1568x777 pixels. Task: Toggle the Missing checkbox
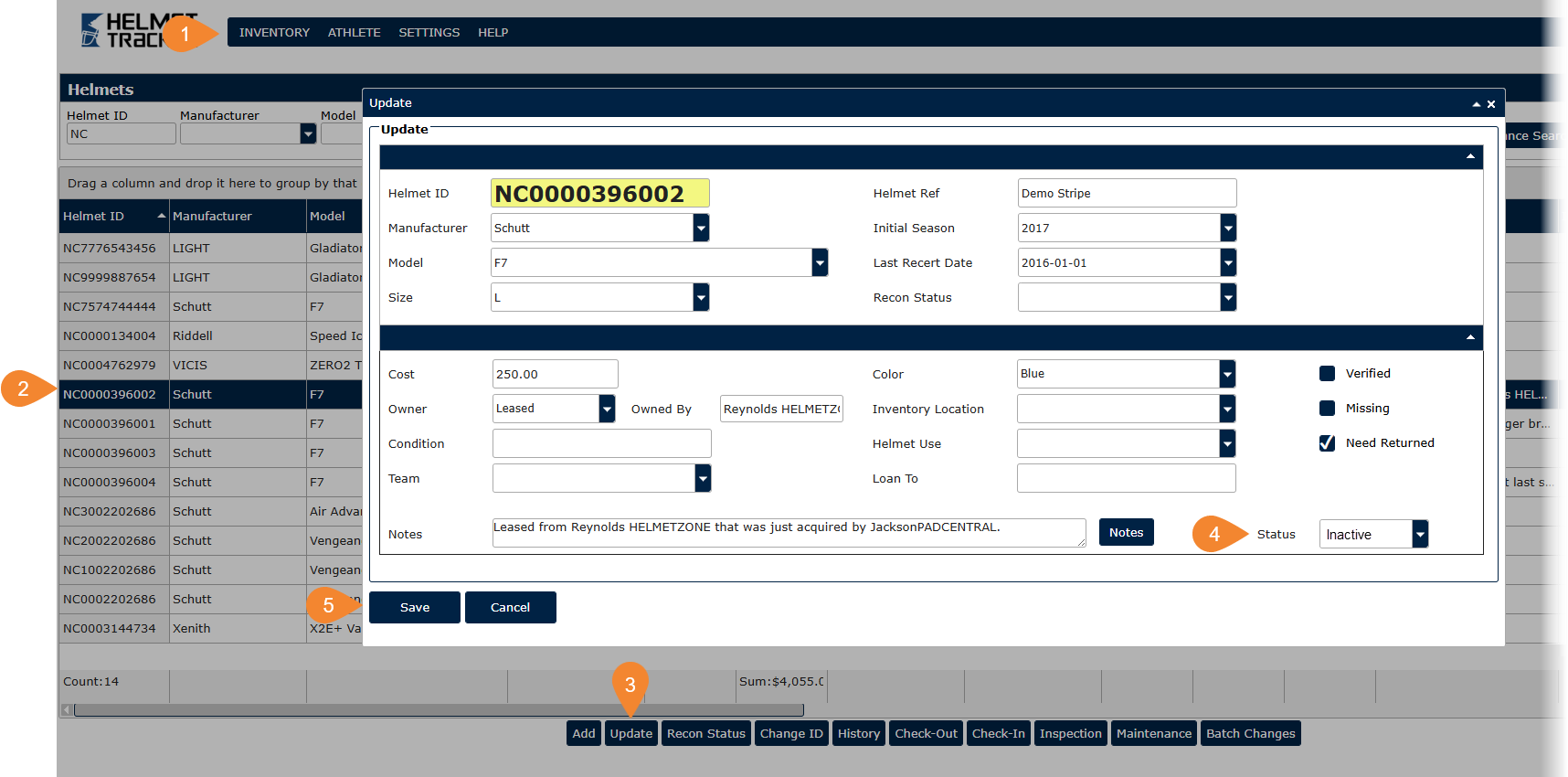[x=1327, y=408]
